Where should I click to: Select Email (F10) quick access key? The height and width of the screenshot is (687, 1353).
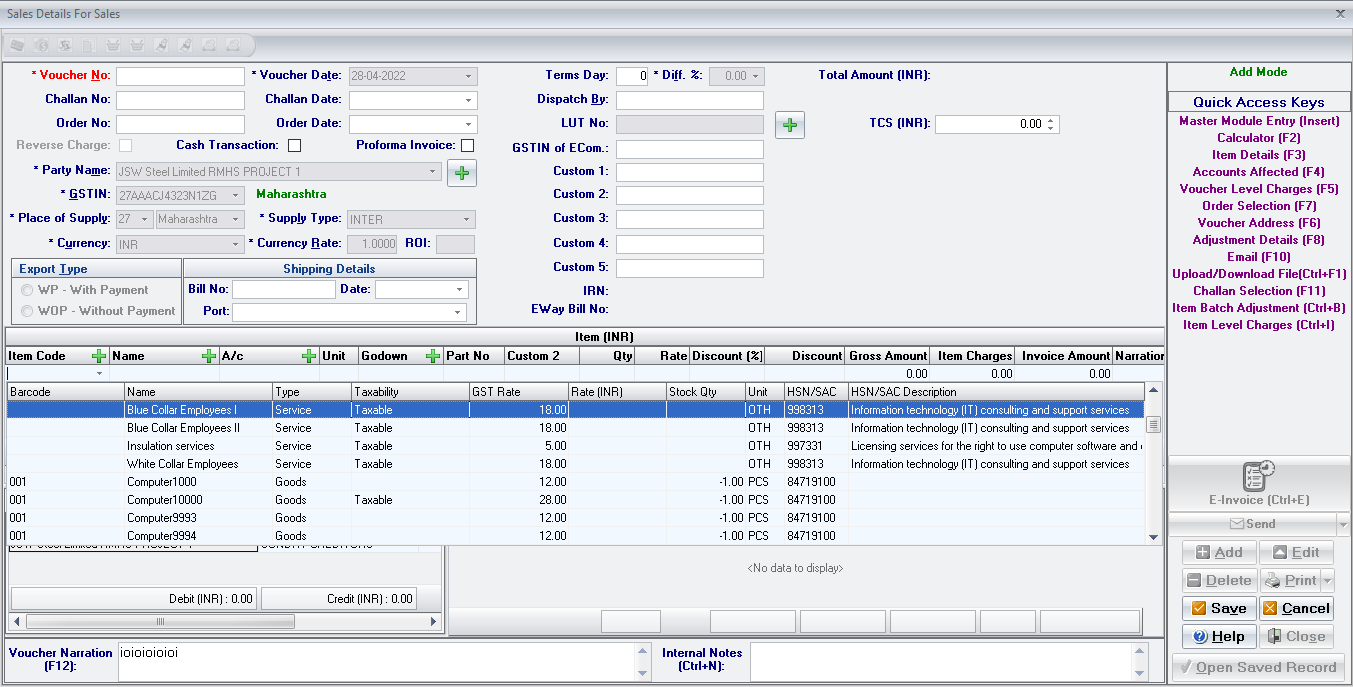[x=1259, y=257]
